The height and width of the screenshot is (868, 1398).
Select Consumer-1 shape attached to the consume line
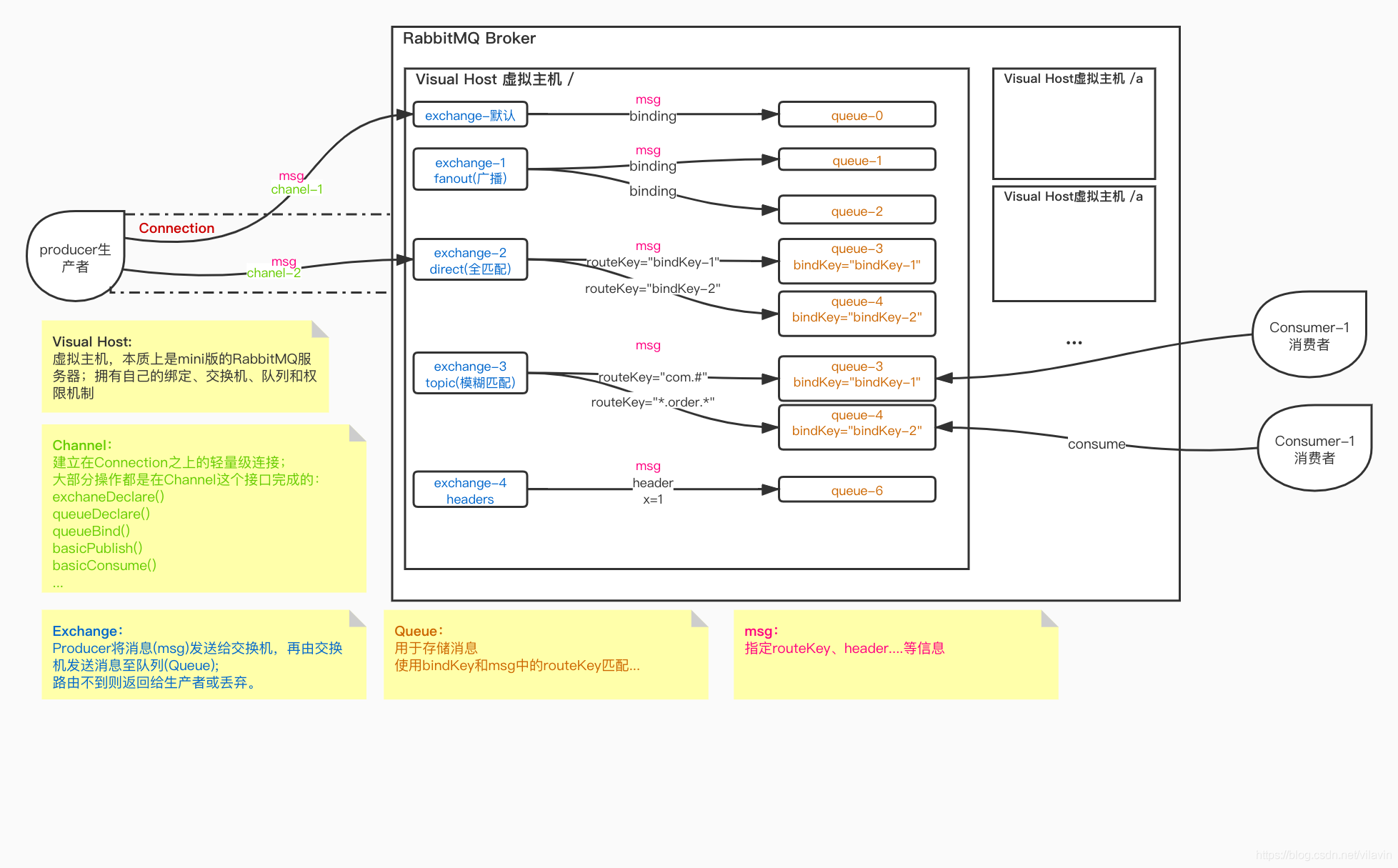click(x=1314, y=449)
